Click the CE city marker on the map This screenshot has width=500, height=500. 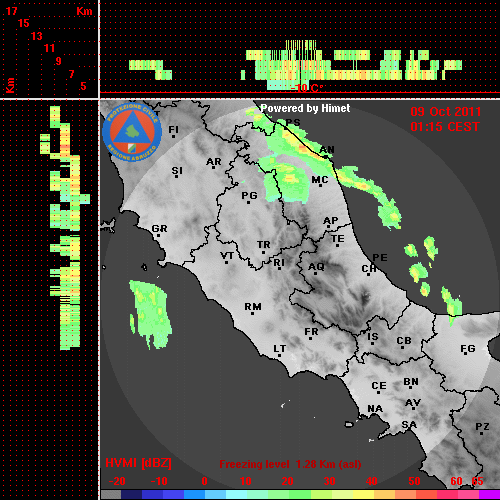tap(379, 387)
